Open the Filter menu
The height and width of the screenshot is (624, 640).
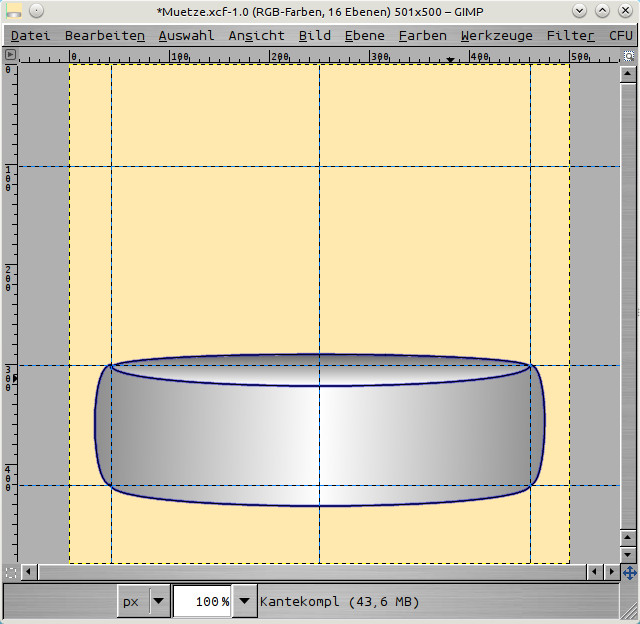[x=570, y=36]
